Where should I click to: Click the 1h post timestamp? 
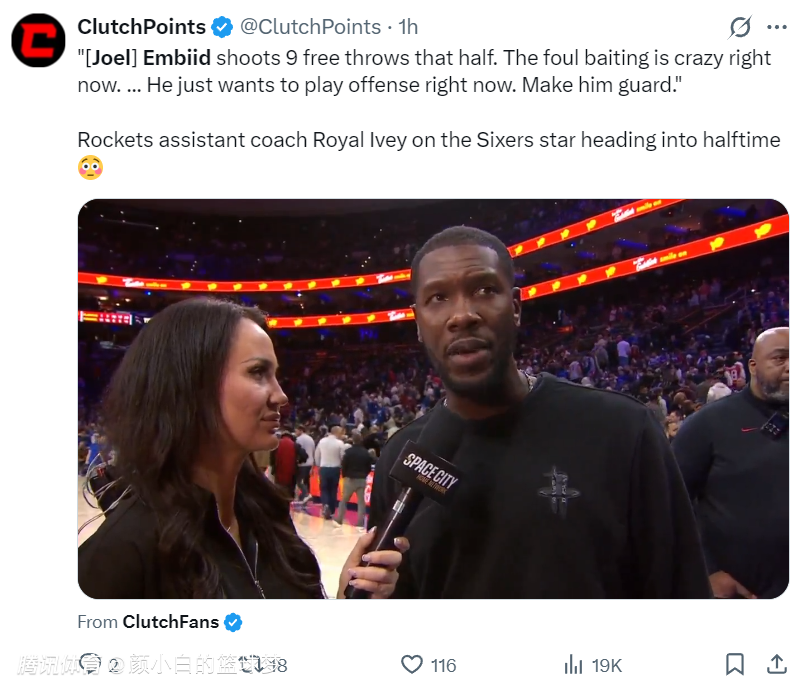pyautogui.click(x=408, y=27)
